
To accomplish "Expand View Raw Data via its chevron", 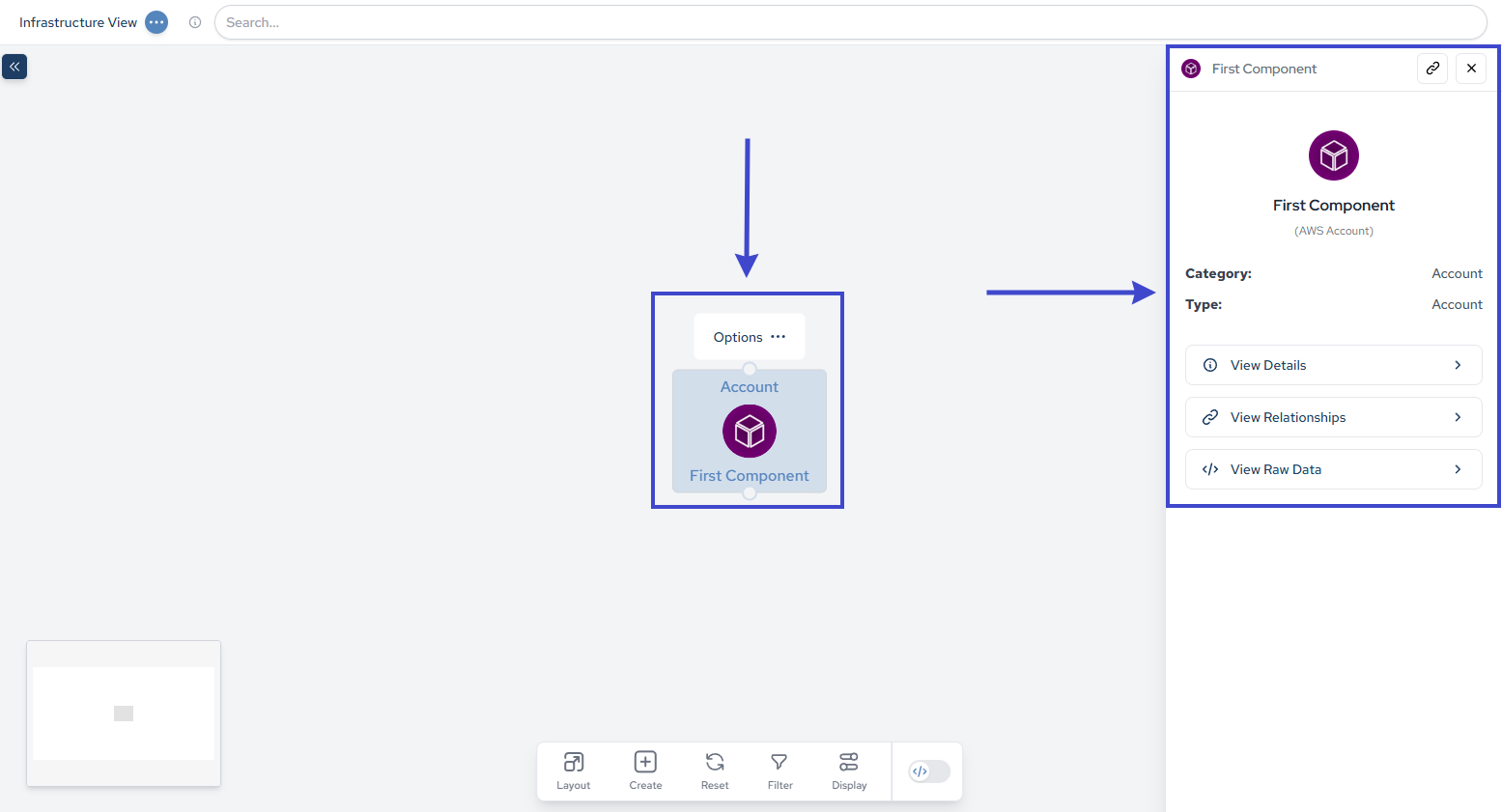I will 1458,469.
